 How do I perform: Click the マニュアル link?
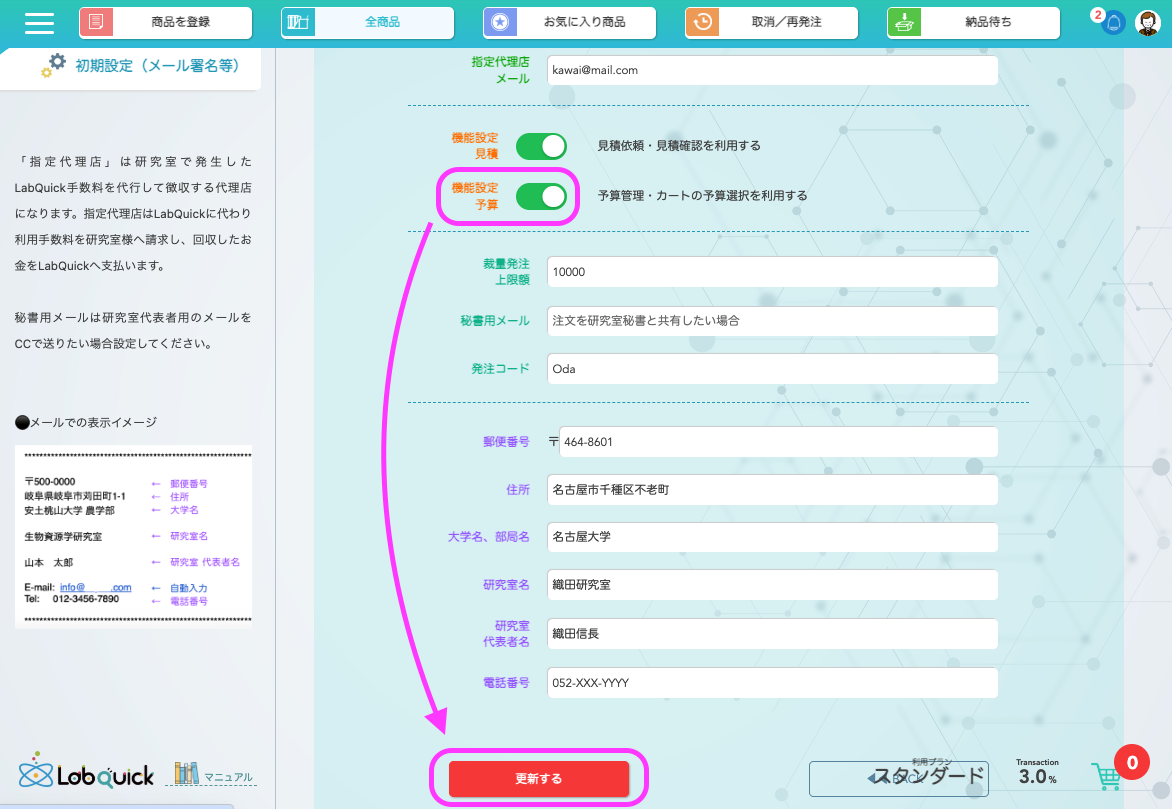228,777
